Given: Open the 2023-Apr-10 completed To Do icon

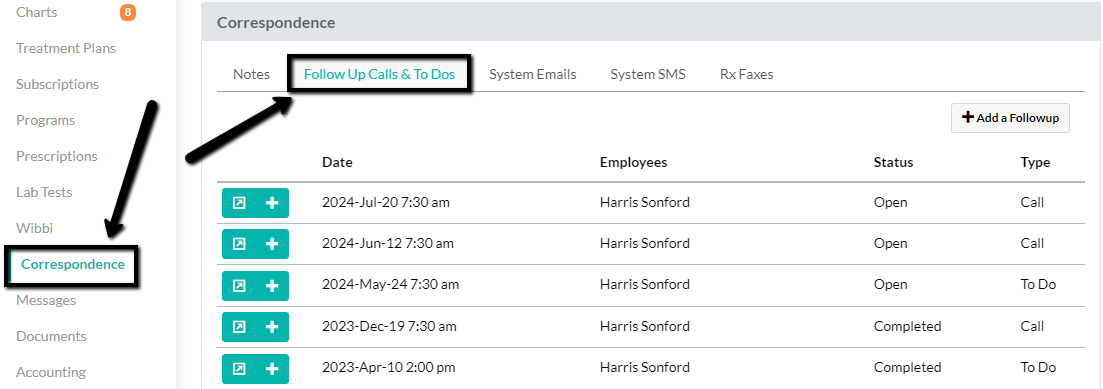Looking at the screenshot, I should click(x=239, y=369).
